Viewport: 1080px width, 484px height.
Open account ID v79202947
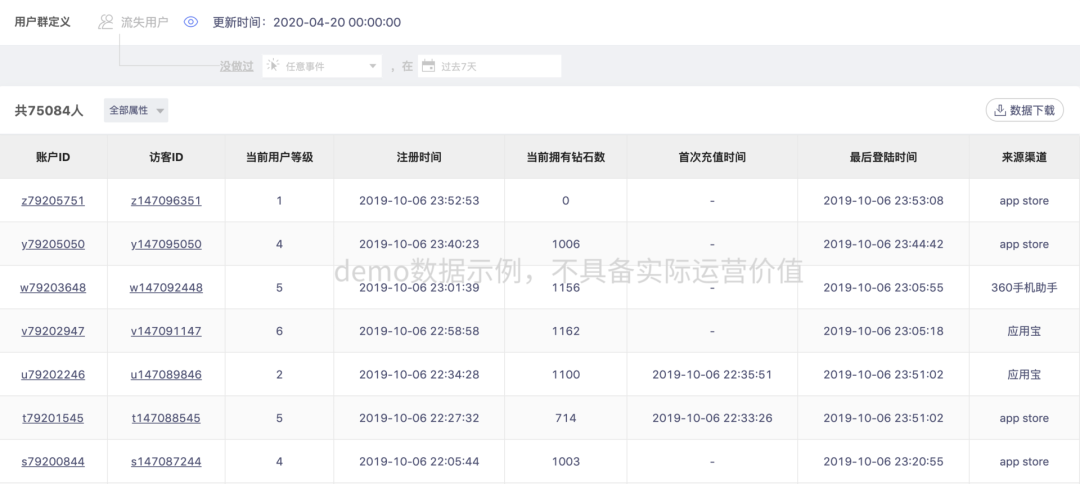click(x=53, y=331)
